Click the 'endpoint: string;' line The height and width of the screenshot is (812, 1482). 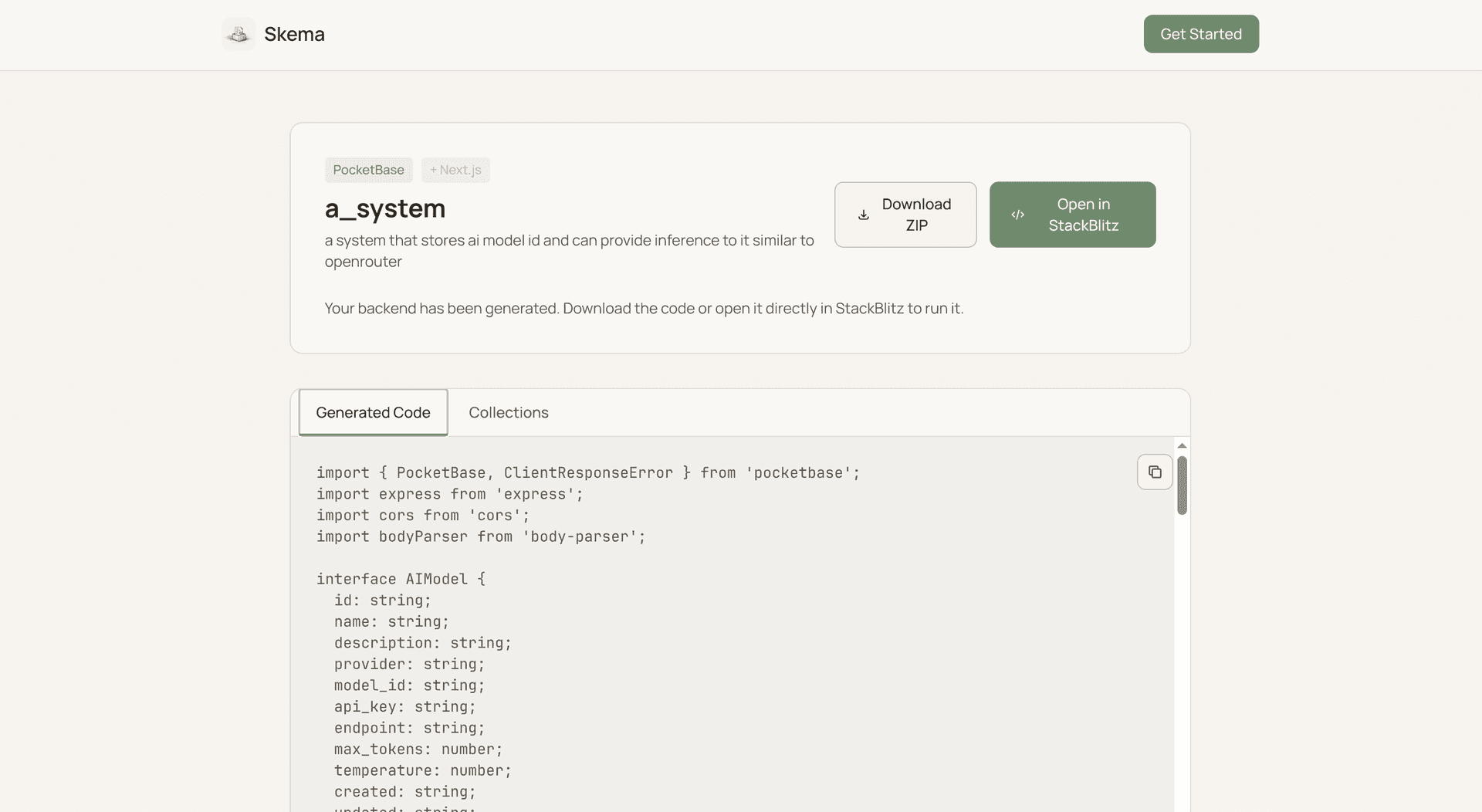point(409,728)
